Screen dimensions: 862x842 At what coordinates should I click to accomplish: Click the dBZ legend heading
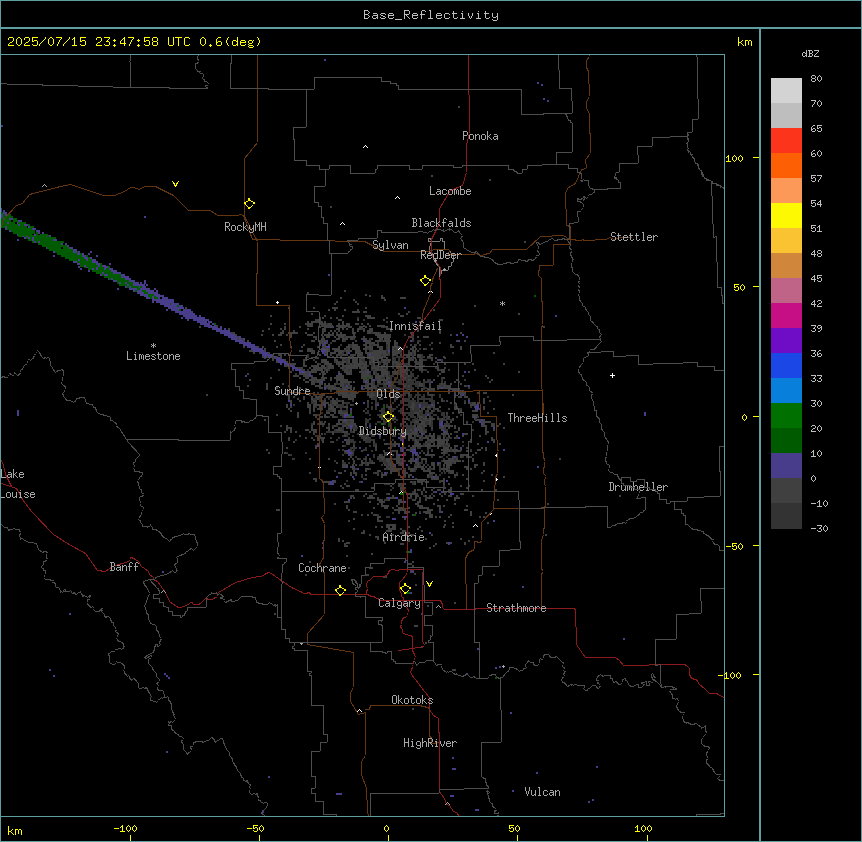tap(810, 53)
